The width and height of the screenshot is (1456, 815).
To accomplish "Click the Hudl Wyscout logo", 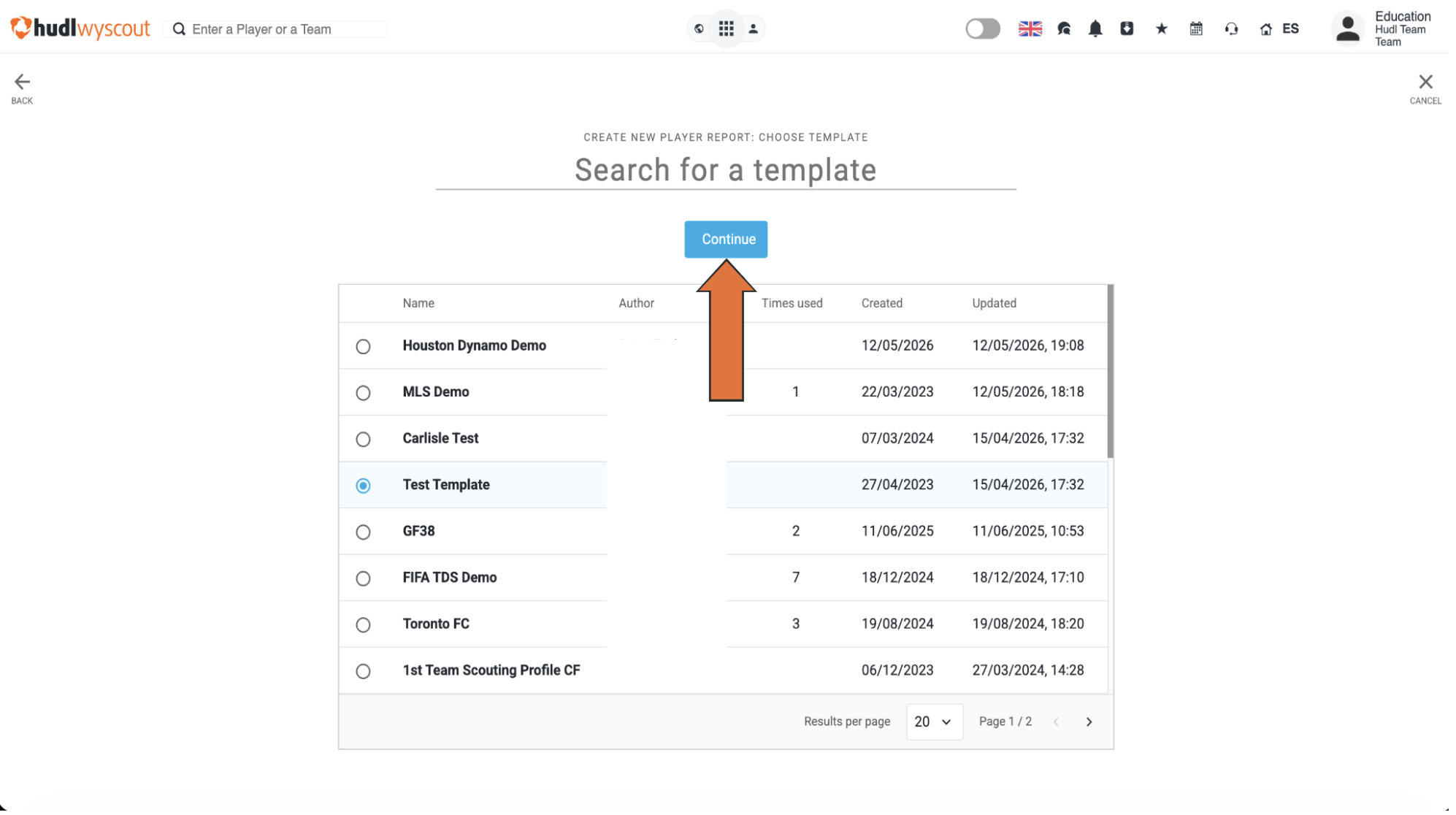I will point(80,28).
